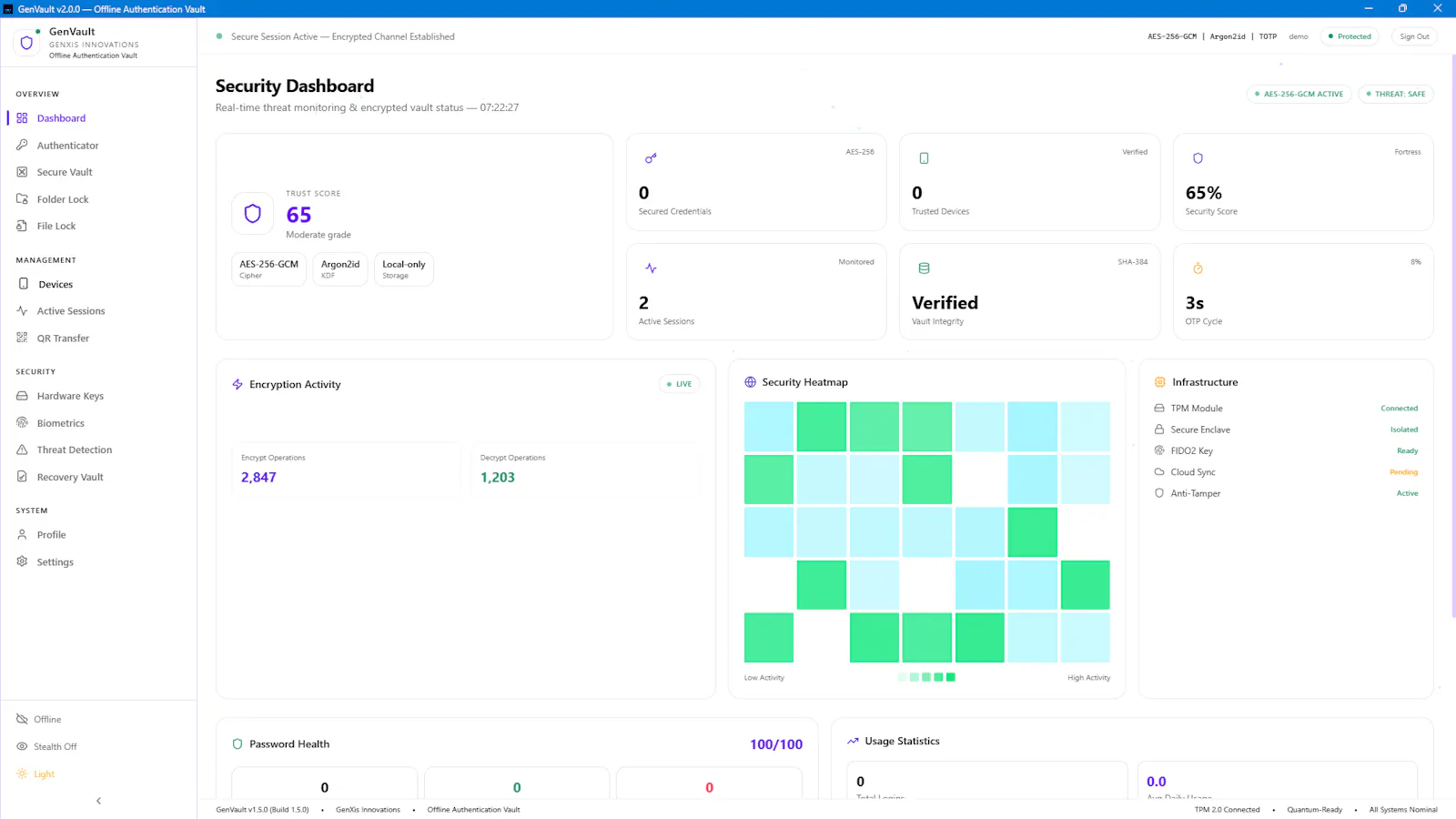The height and width of the screenshot is (819, 1456).
Task: Switch the Light theme toggle
Action: [x=35, y=774]
